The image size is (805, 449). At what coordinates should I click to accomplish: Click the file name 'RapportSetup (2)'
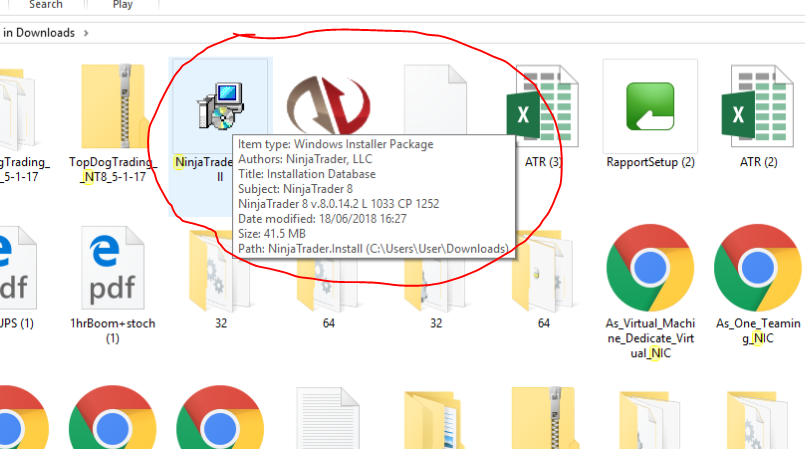pyautogui.click(x=650, y=162)
